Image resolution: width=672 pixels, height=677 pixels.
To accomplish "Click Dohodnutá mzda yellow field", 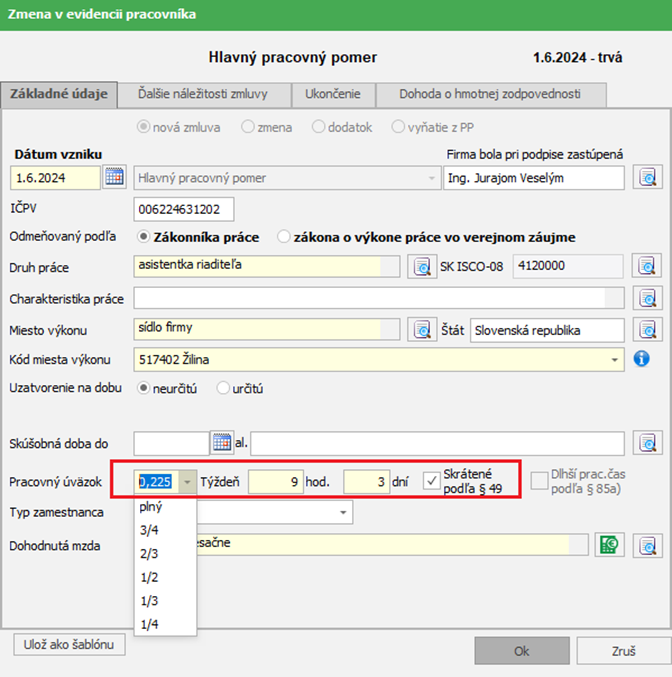I will (x=392, y=544).
